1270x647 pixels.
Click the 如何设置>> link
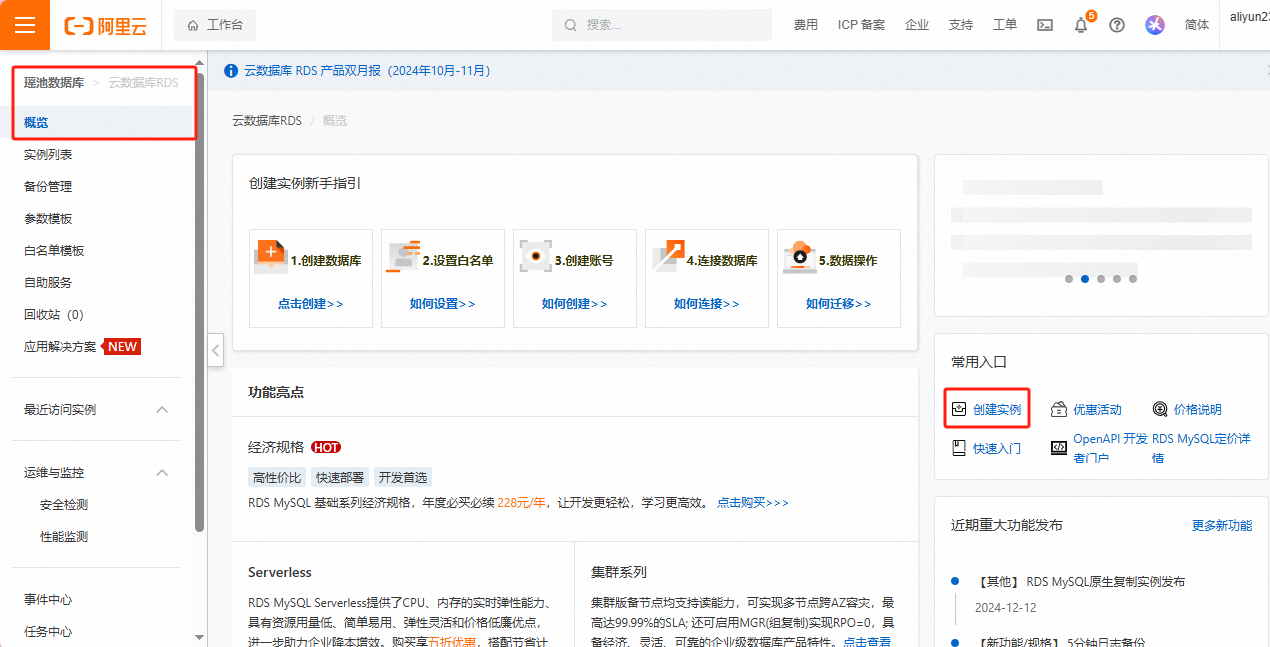click(x=442, y=304)
